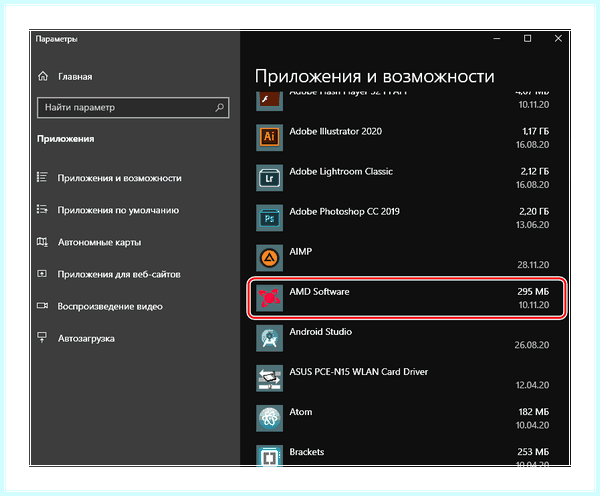Click the magnifier icon in the search box
This screenshot has width=600, height=496.
[x=219, y=108]
